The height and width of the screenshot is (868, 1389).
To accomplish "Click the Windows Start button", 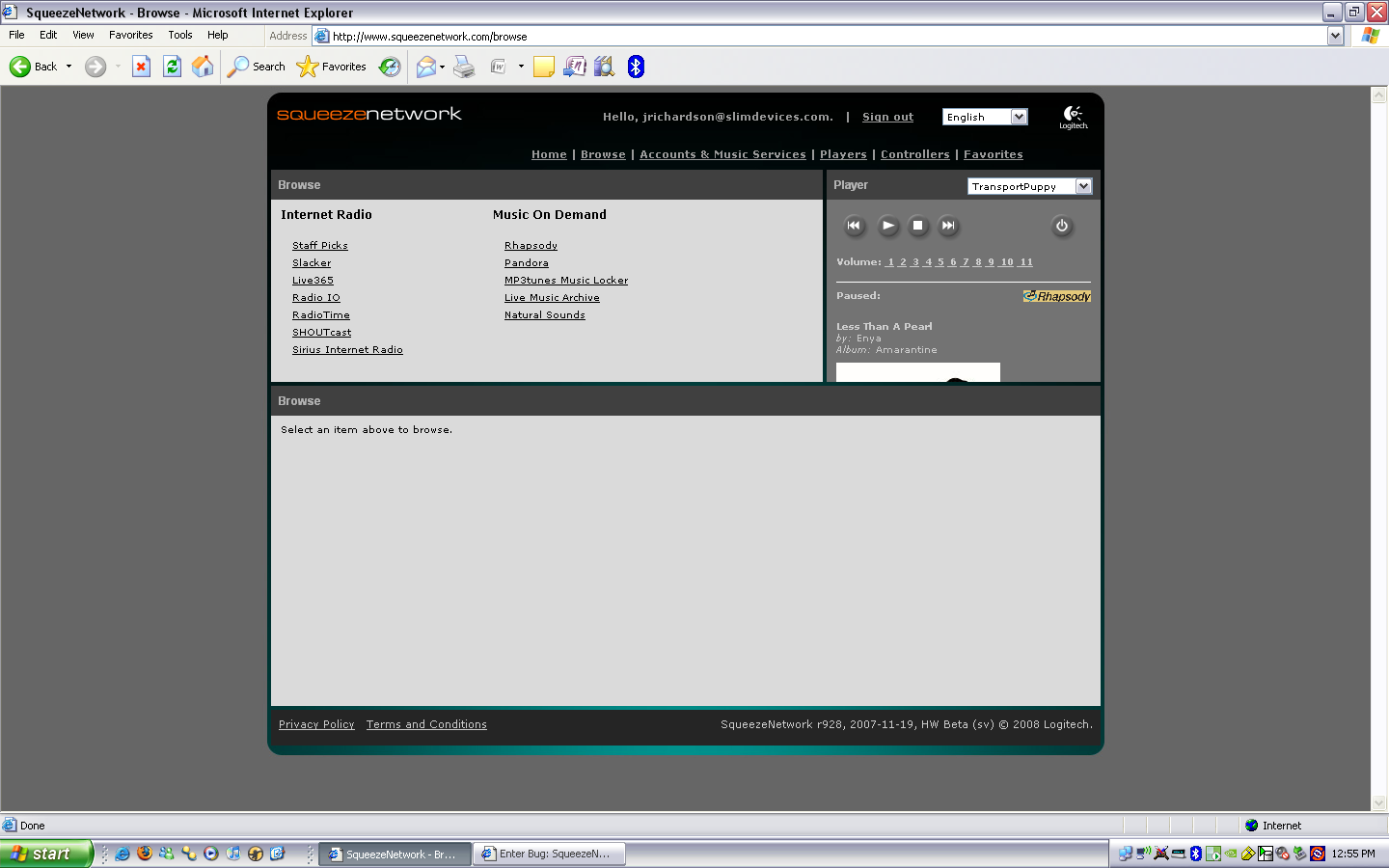I will 44,854.
